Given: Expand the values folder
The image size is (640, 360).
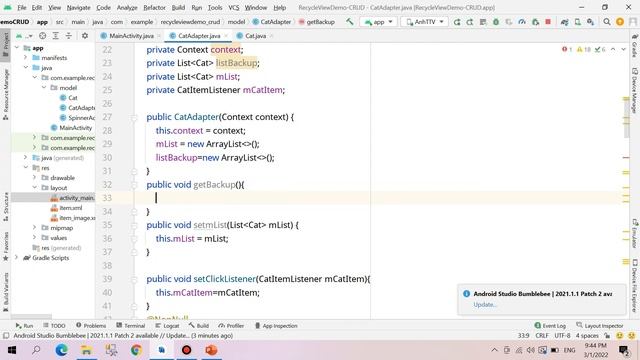Looking at the screenshot, I should [35, 238].
